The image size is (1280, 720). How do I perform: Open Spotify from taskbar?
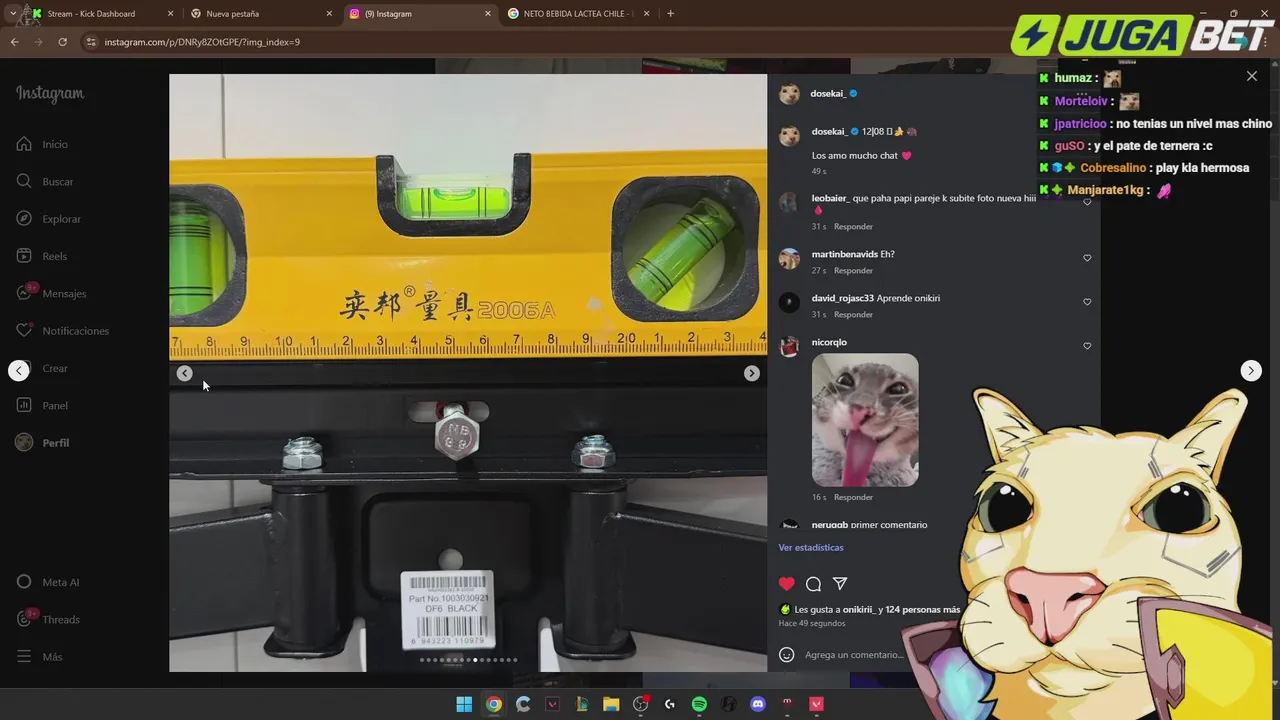point(699,704)
